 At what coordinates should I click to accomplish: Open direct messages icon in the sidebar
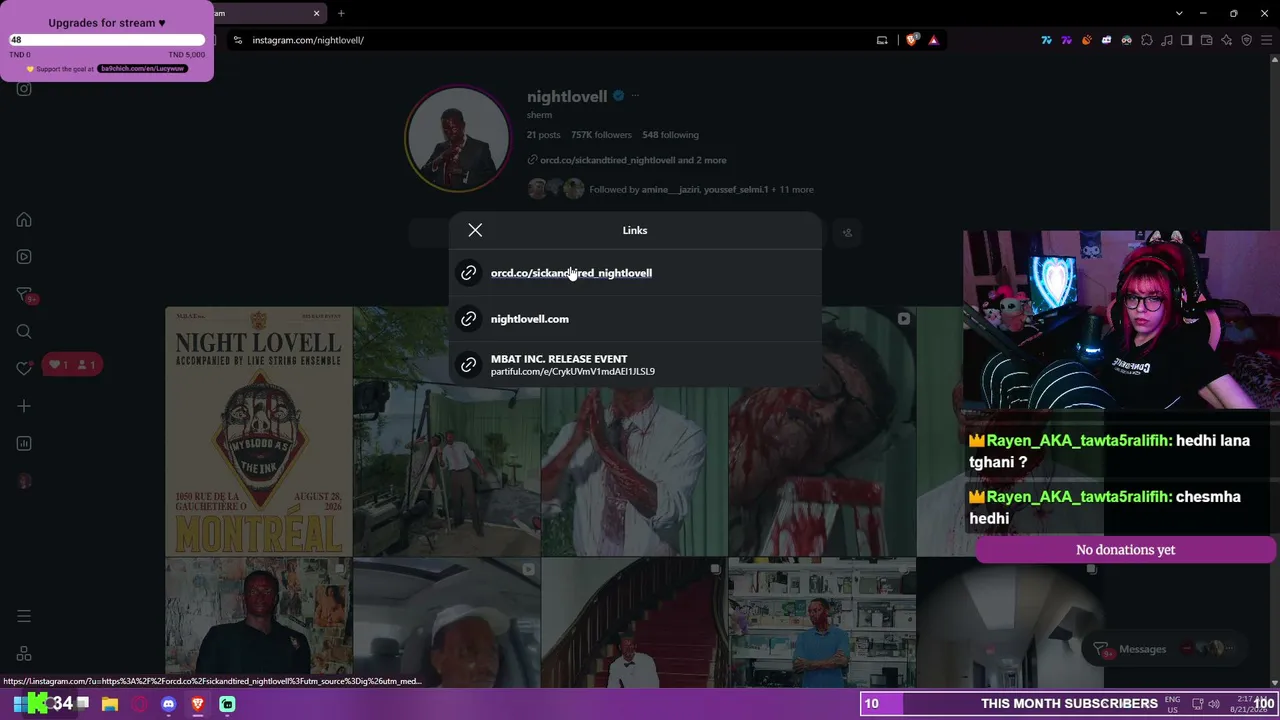coord(24,295)
